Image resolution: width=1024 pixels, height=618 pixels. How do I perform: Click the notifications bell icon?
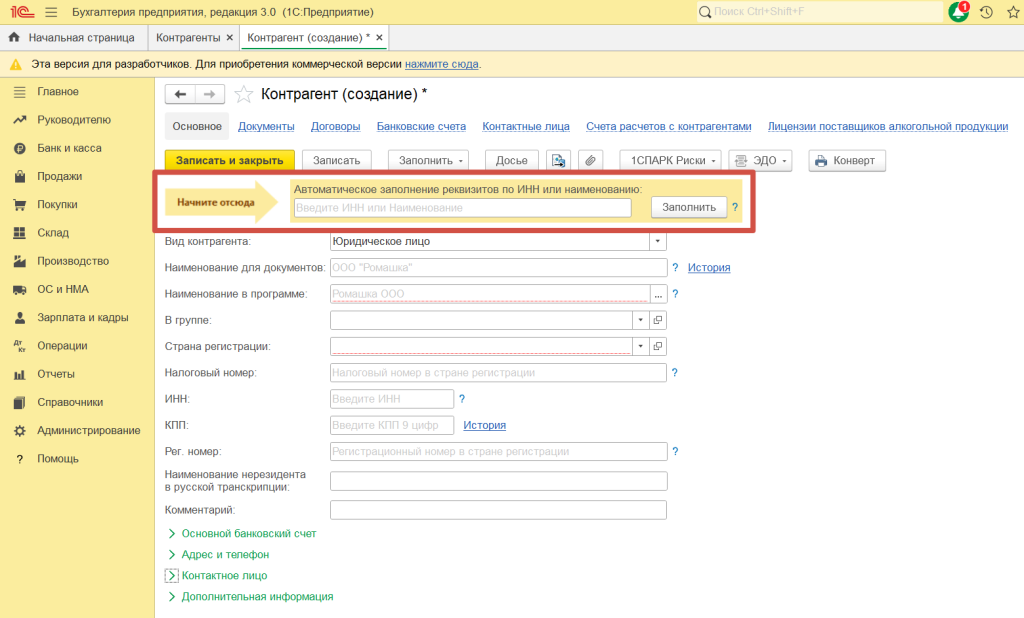pos(958,12)
